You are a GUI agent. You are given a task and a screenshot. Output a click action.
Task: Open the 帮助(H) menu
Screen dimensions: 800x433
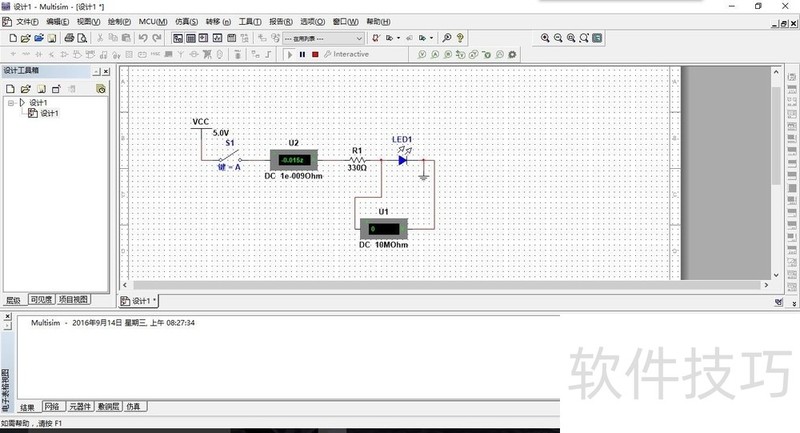pyautogui.click(x=378, y=21)
